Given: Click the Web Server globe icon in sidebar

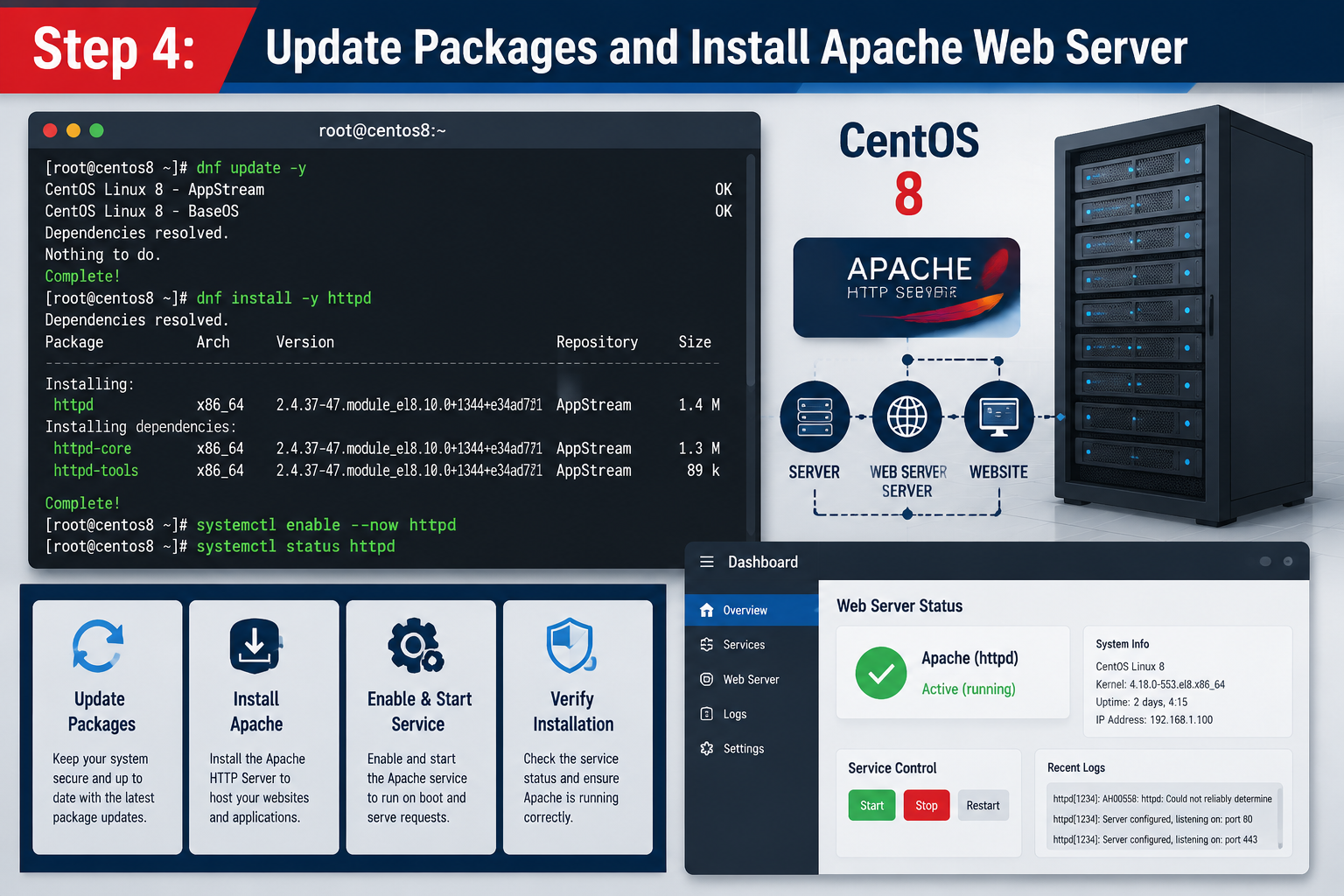Looking at the screenshot, I should click(x=707, y=679).
